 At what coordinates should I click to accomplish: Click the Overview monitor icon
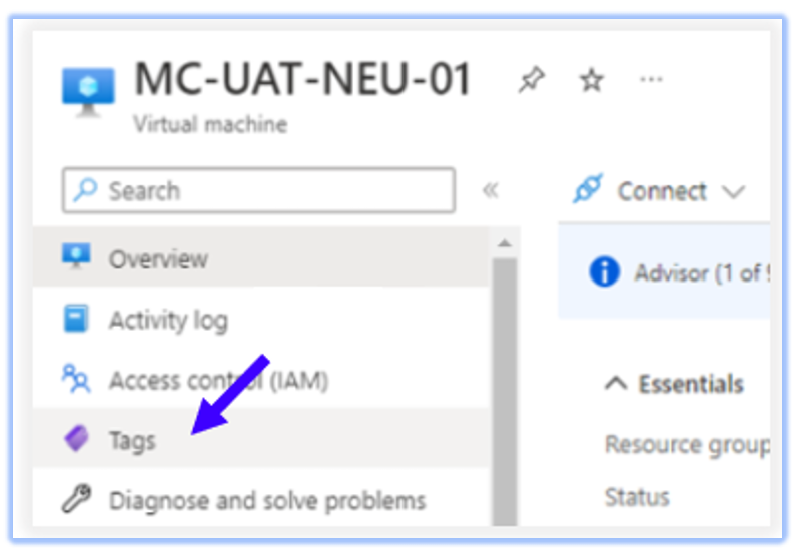pyautogui.click(x=76, y=257)
